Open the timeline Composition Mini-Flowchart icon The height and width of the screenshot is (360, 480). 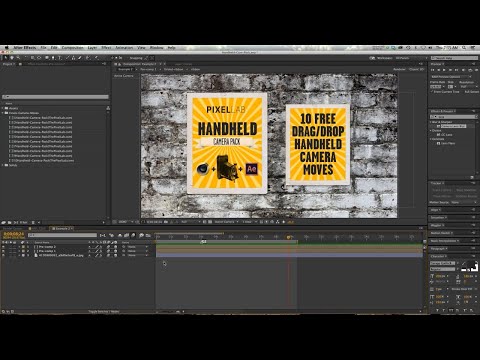(x=103, y=235)
